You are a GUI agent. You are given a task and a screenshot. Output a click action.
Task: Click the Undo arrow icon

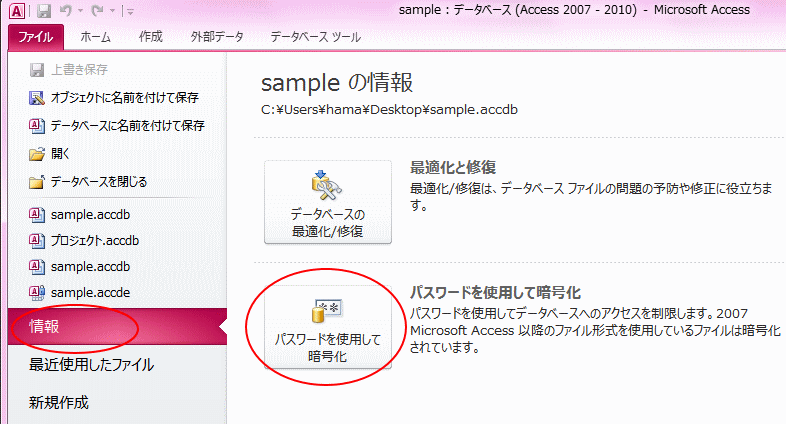[x=65, y=10]
